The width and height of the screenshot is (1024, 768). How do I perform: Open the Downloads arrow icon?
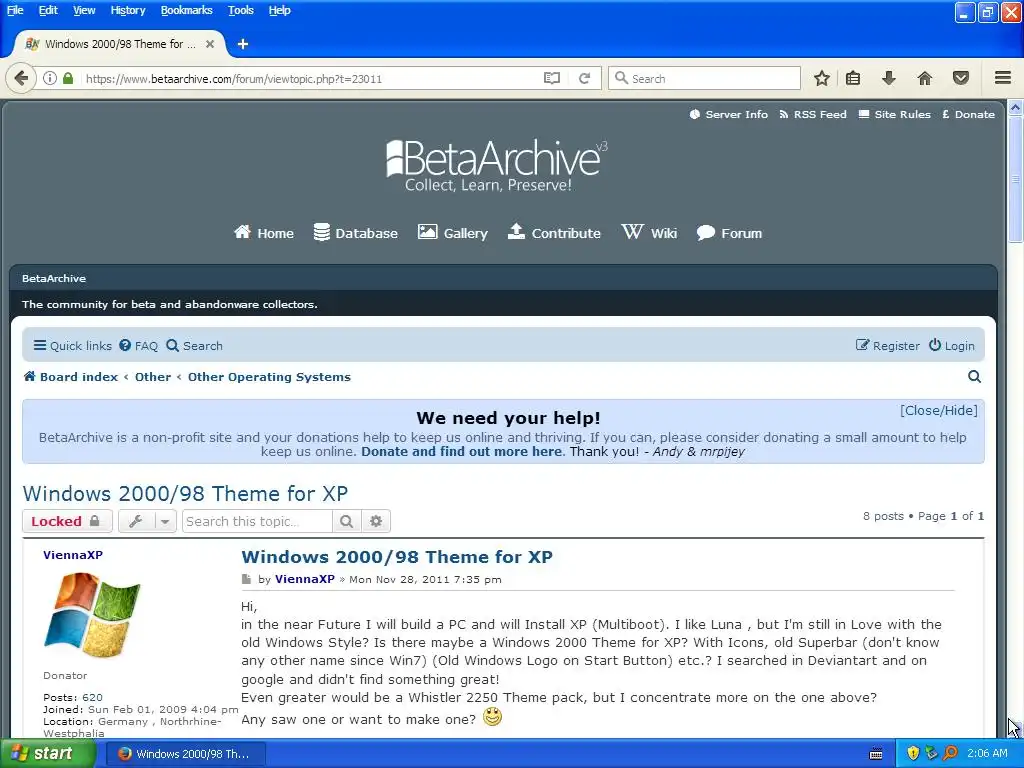888,78
